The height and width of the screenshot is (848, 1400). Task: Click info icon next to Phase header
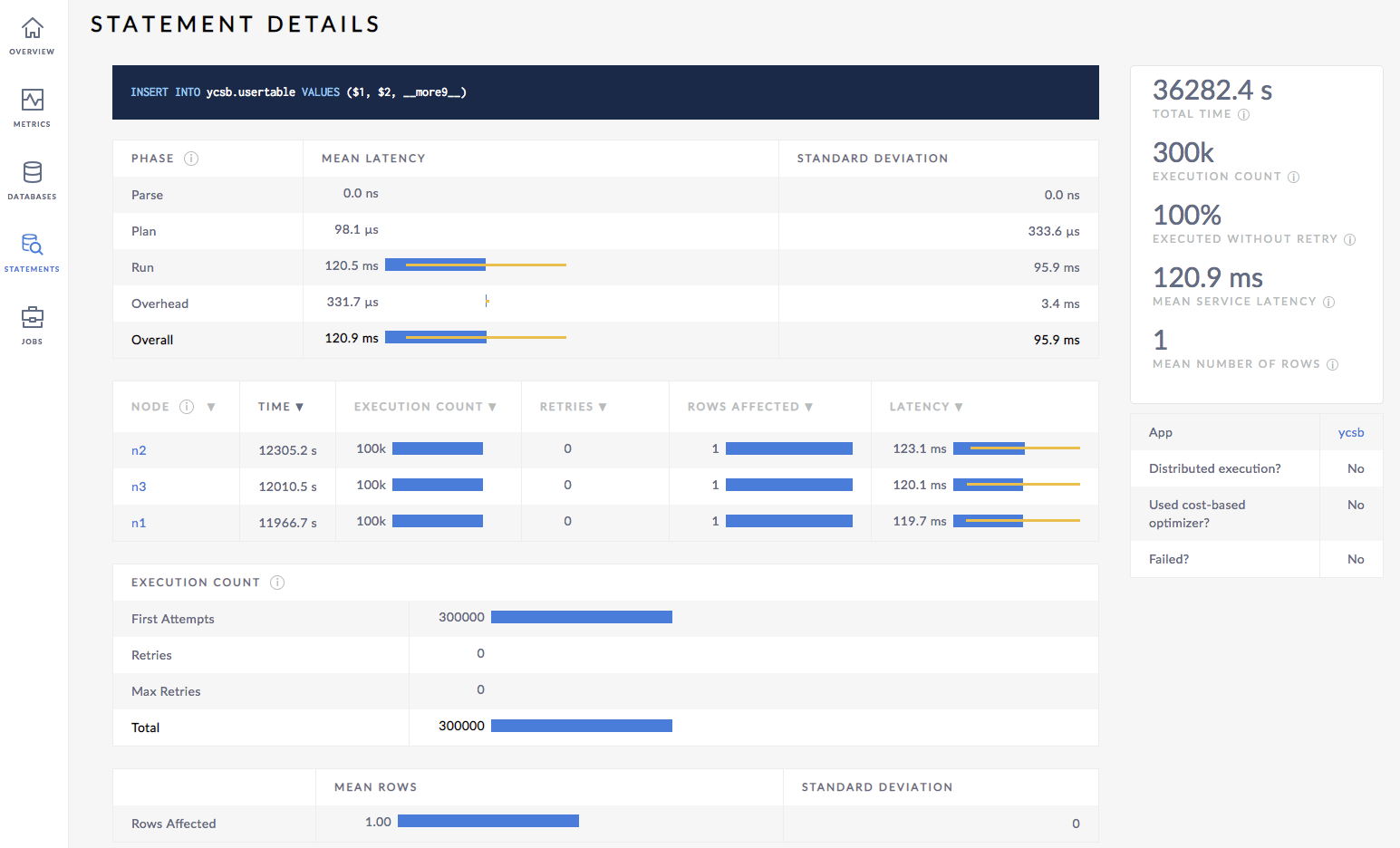(191, 159)
